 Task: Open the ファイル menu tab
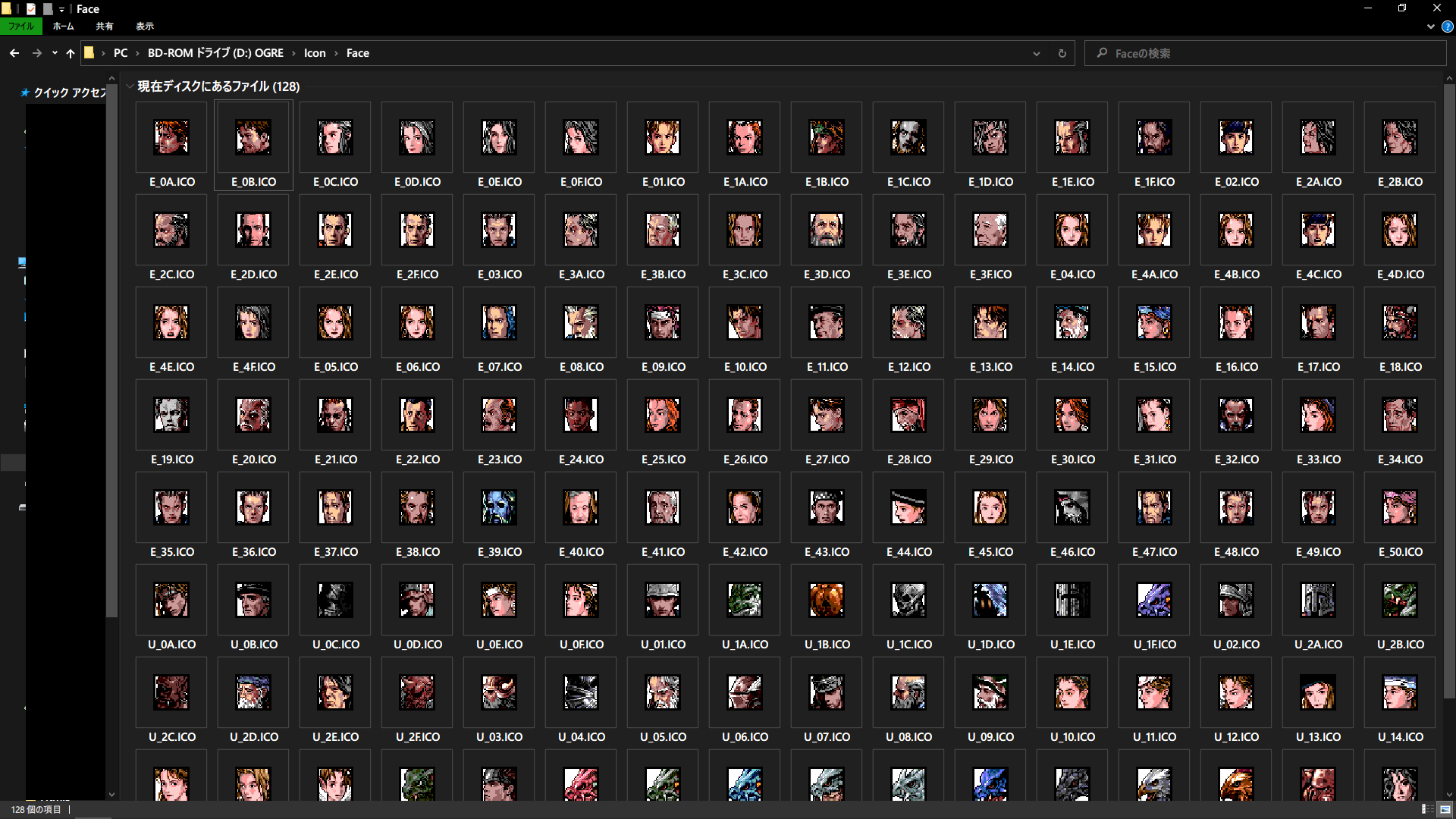click(x=21, y=26)
